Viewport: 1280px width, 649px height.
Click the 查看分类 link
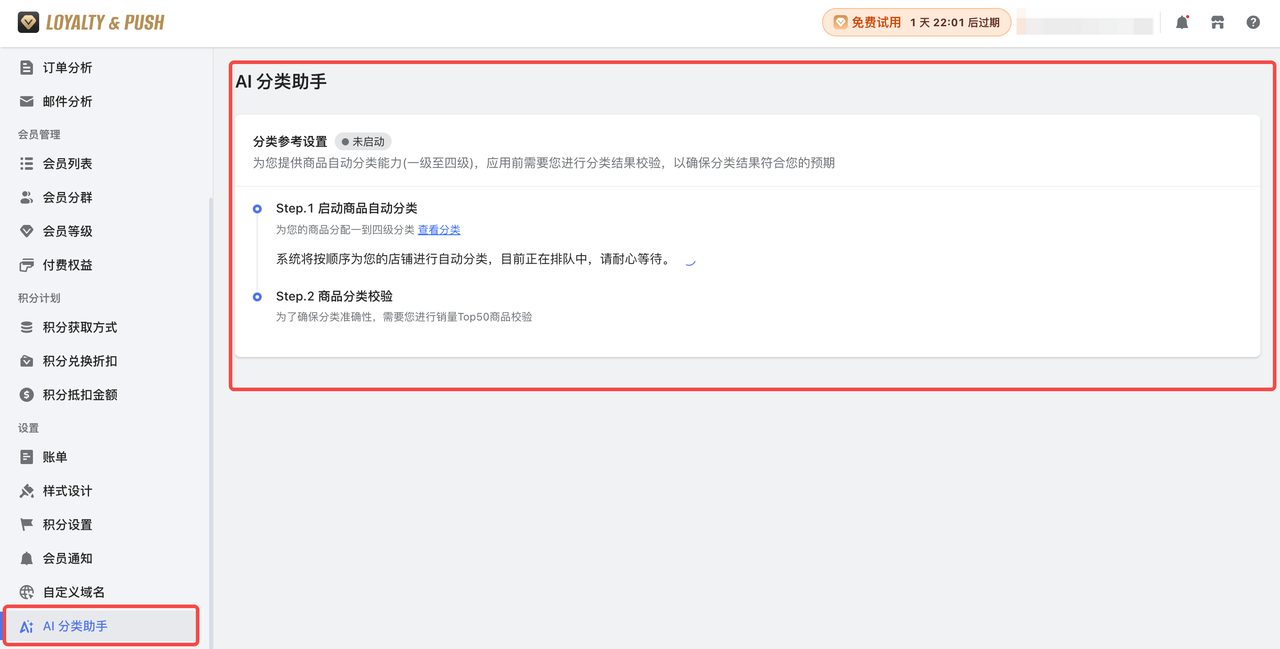click(x=439, y=230)
